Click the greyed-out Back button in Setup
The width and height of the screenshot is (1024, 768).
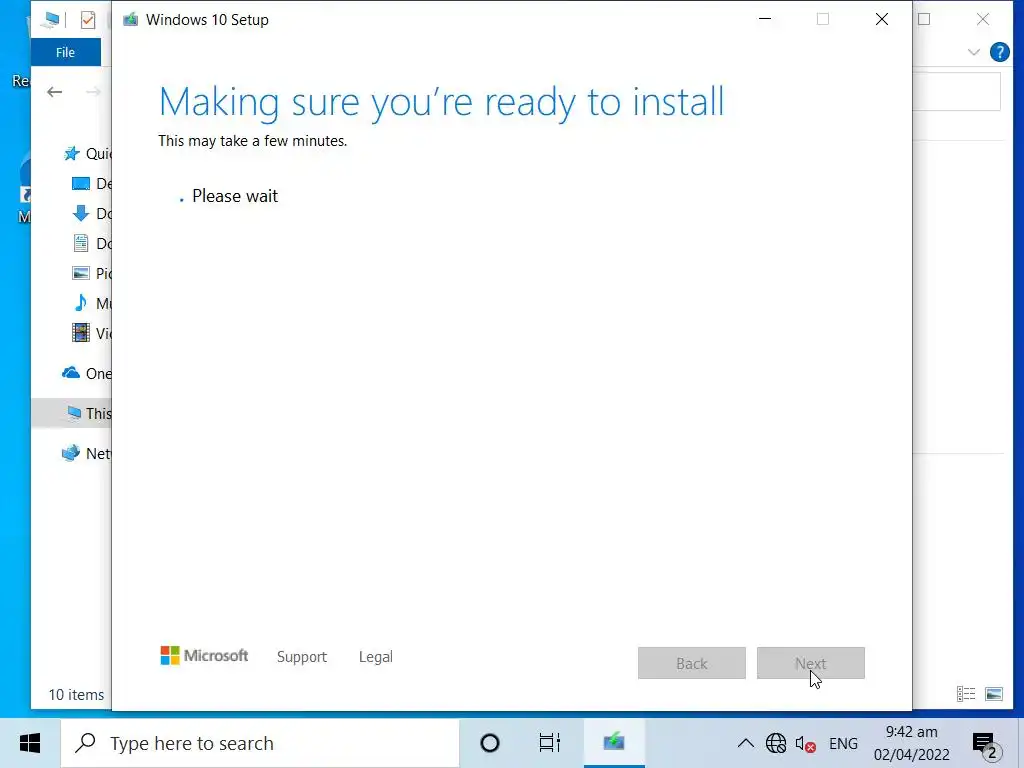[692, 663]
